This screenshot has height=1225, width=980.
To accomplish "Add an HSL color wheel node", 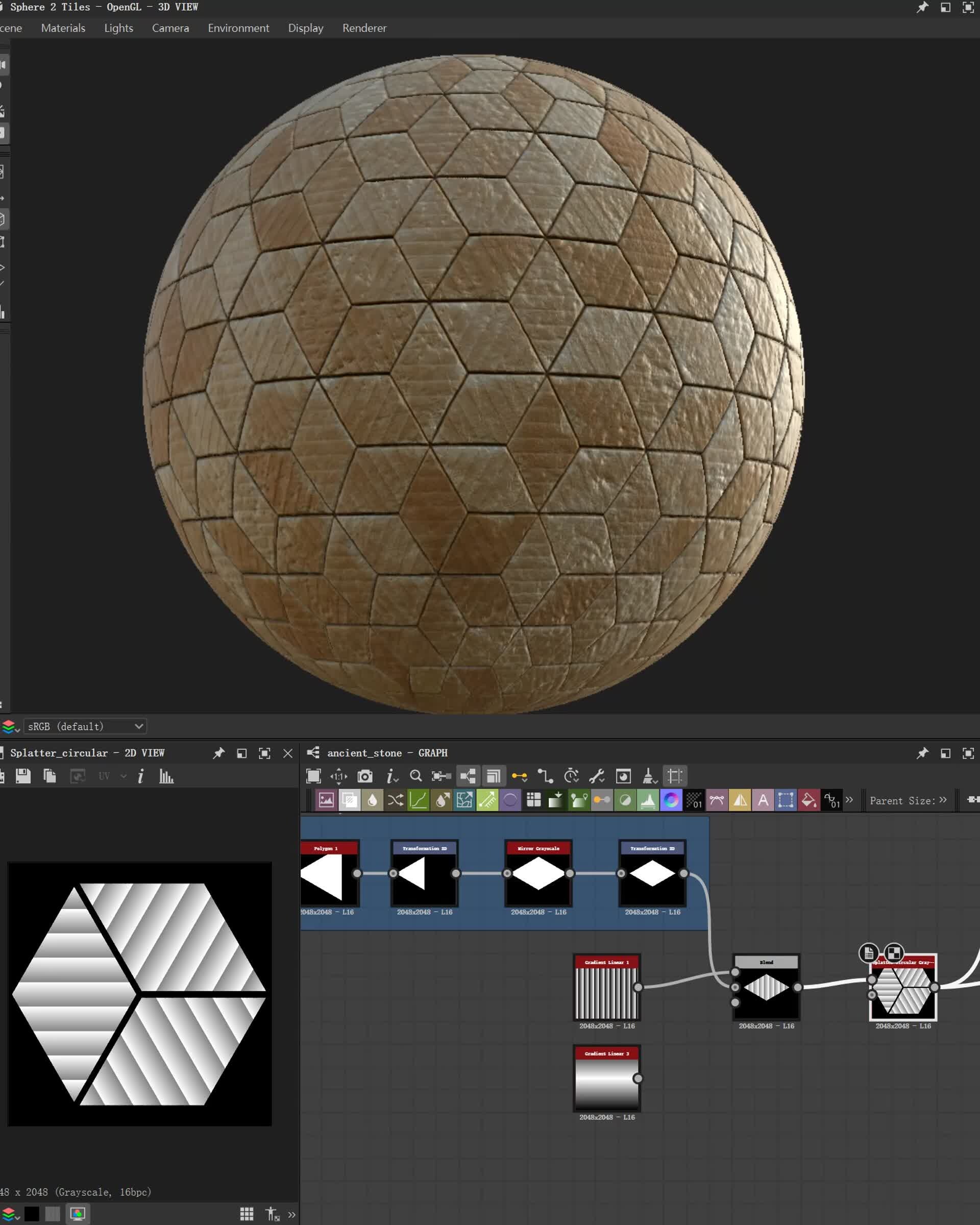I will coord(671,800).
